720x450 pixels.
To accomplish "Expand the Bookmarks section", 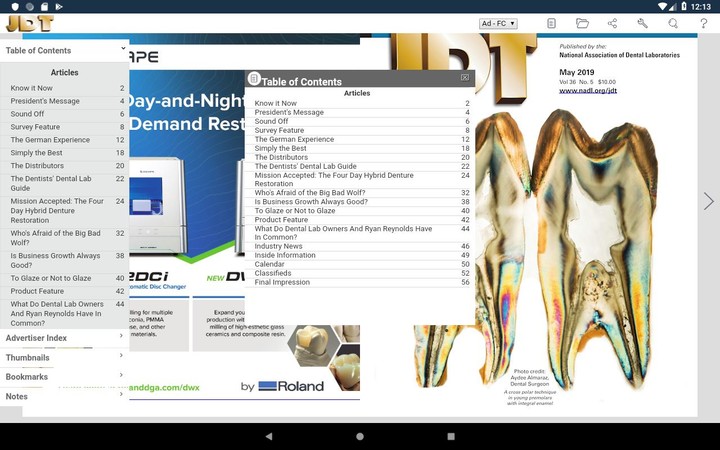I will tap(64, 377).
